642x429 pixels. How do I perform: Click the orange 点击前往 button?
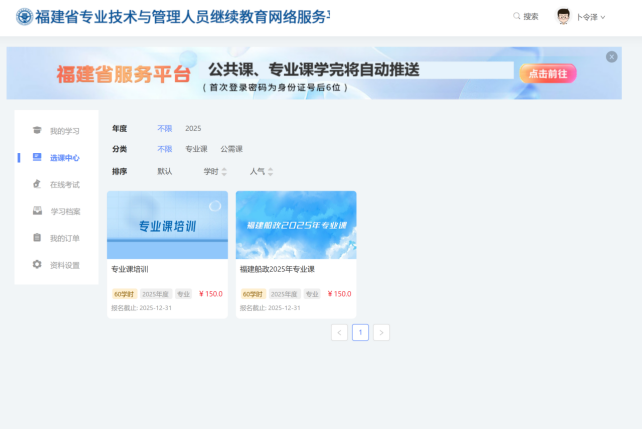coord(548,74)
